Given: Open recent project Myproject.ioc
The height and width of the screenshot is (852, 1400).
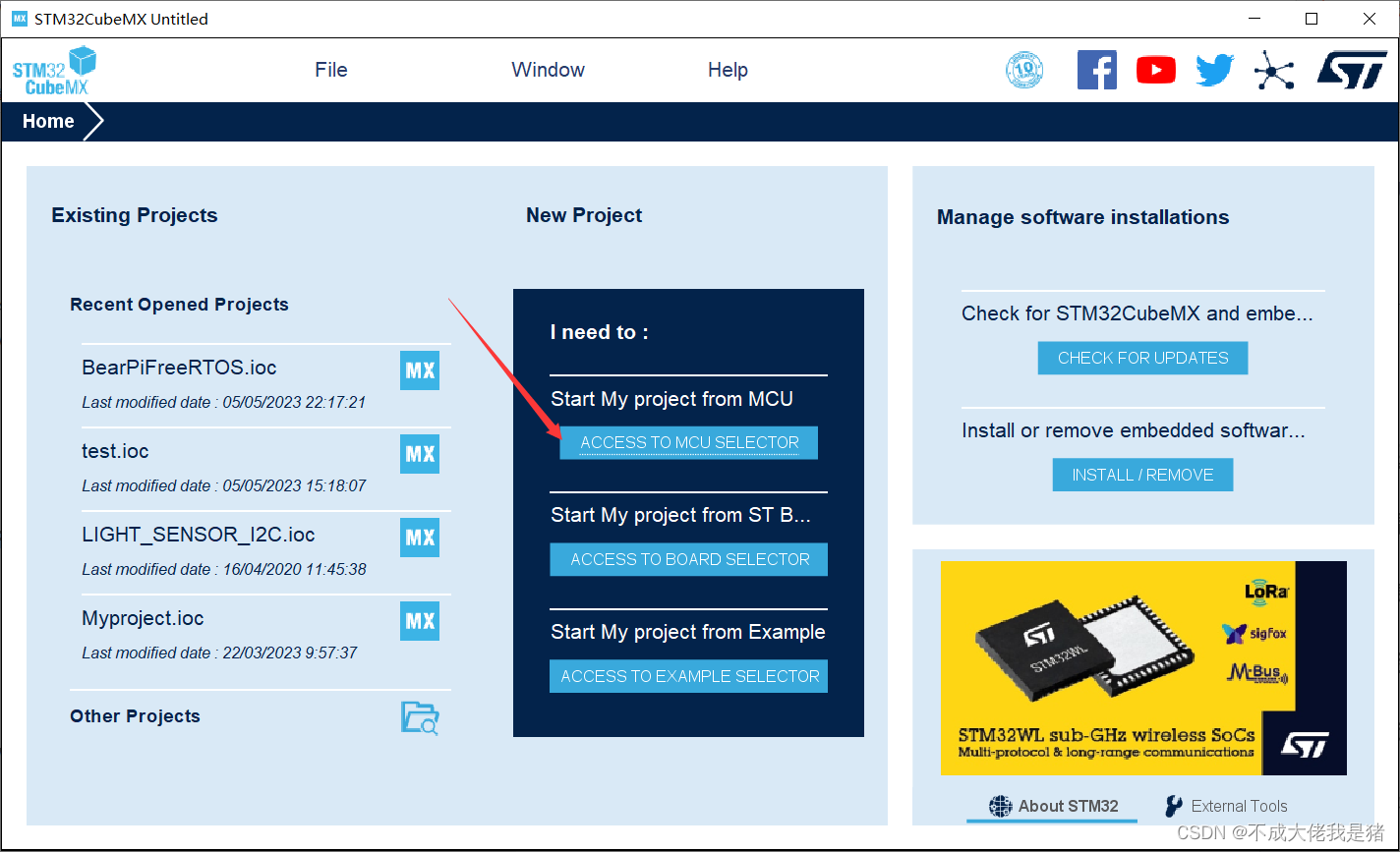Looking at the screenshot, I should click(x=143, y=618).
